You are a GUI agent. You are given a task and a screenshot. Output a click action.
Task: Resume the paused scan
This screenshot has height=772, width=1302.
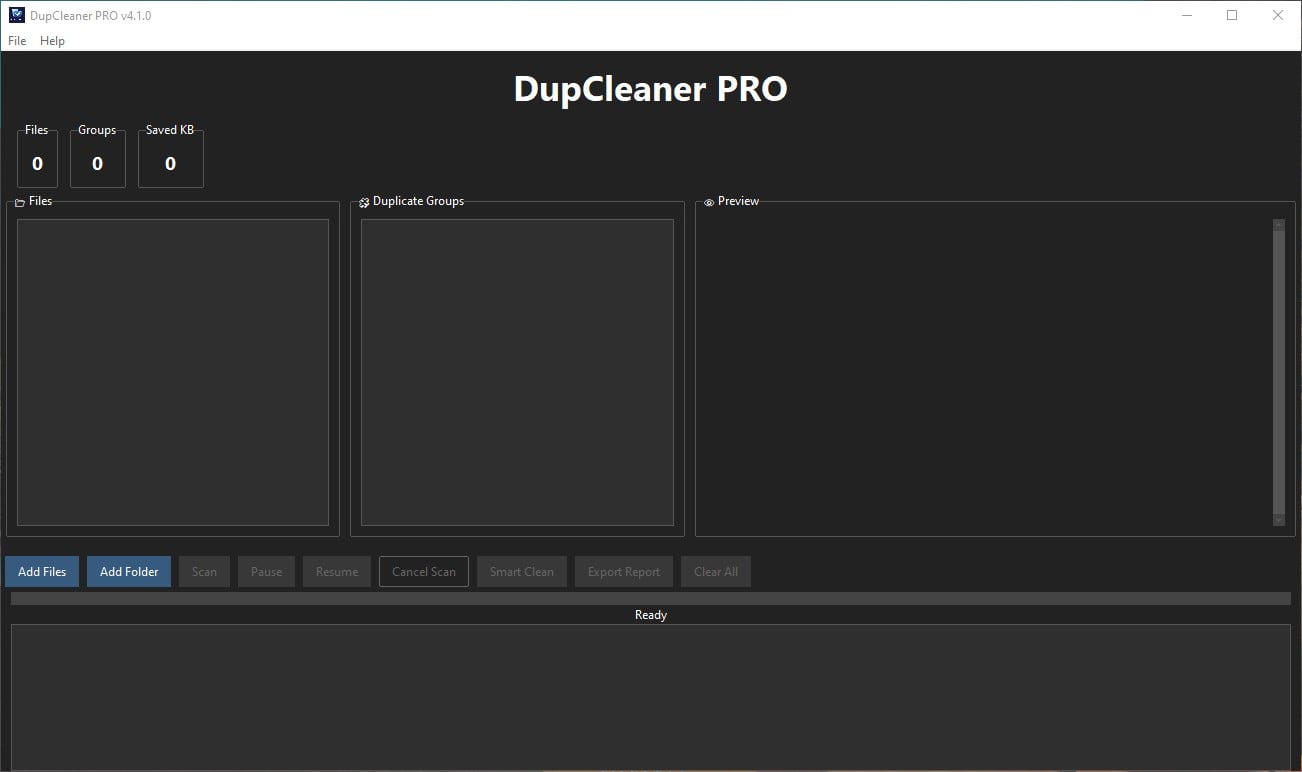coord(336,571)
